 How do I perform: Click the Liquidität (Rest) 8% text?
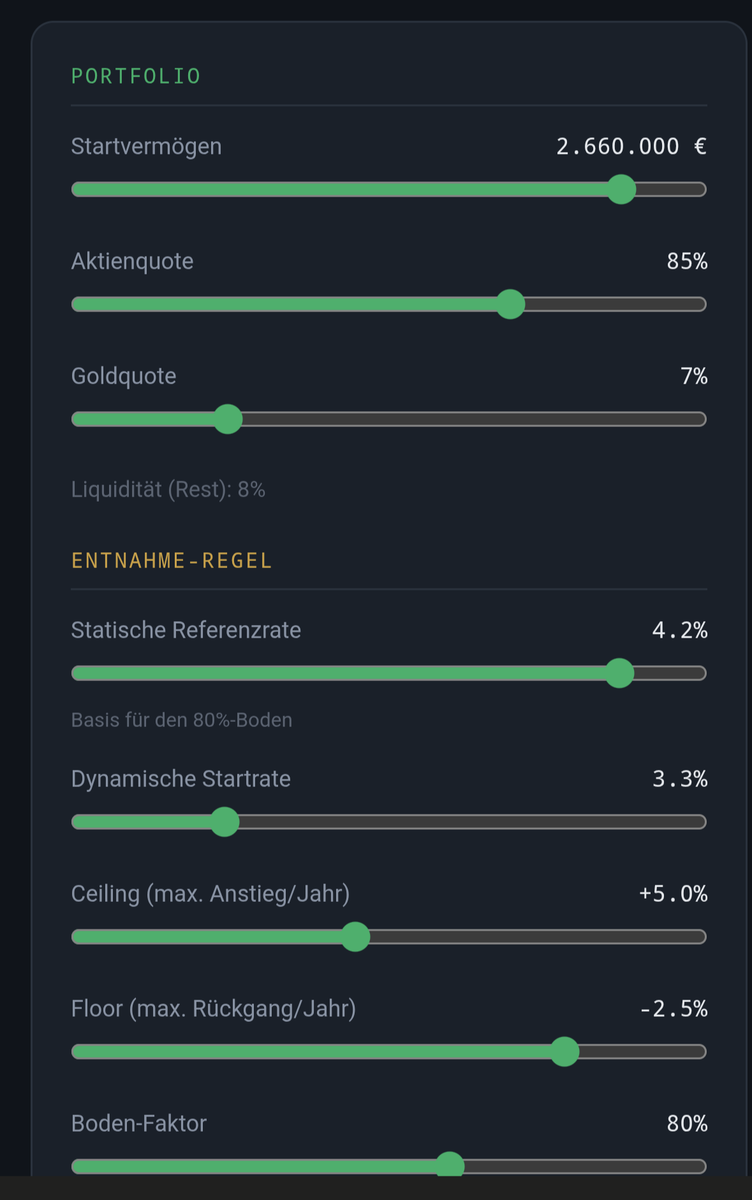pyautogui.click(x=168, y=490)
